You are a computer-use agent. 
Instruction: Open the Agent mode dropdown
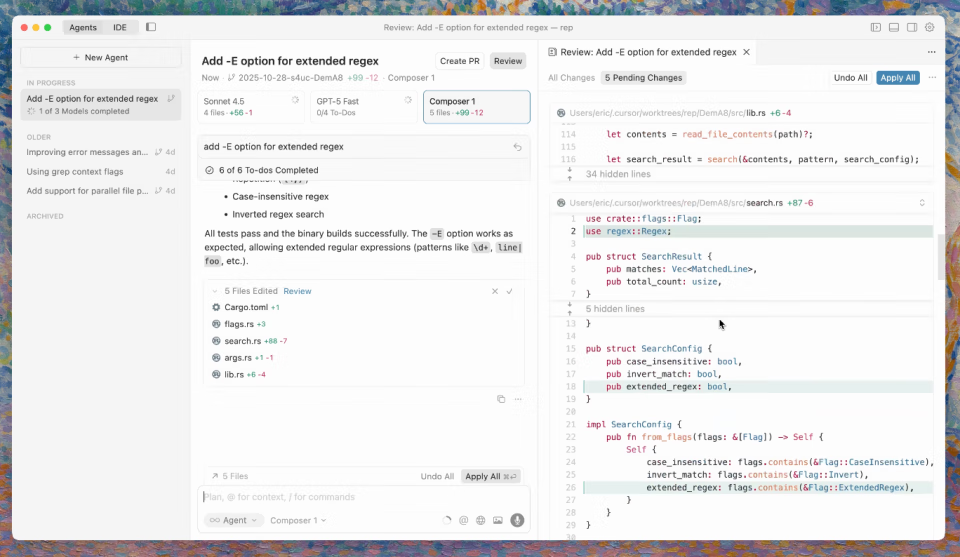pos(234,520)
